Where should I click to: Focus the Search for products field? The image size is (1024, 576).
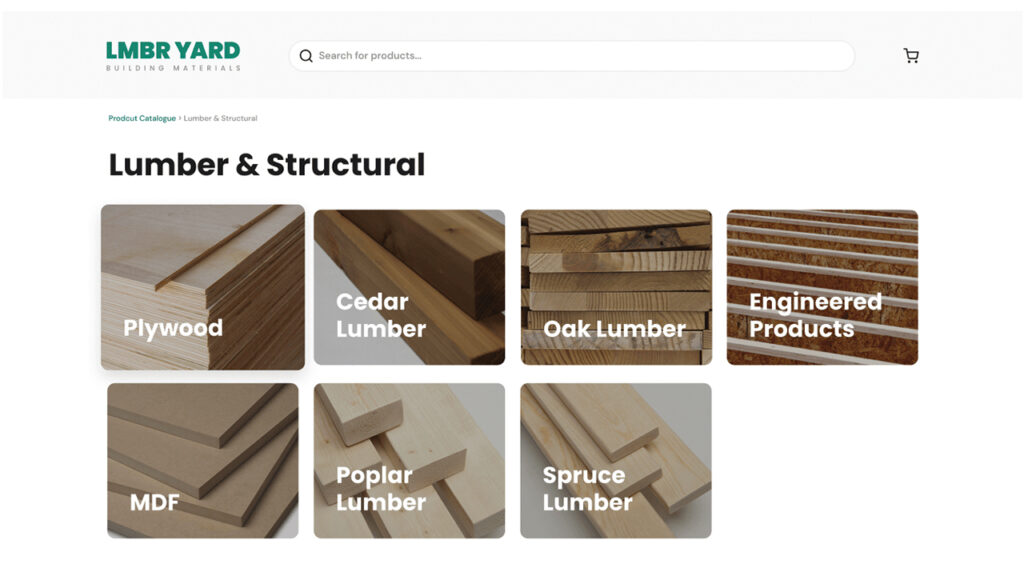coord(571,56)
